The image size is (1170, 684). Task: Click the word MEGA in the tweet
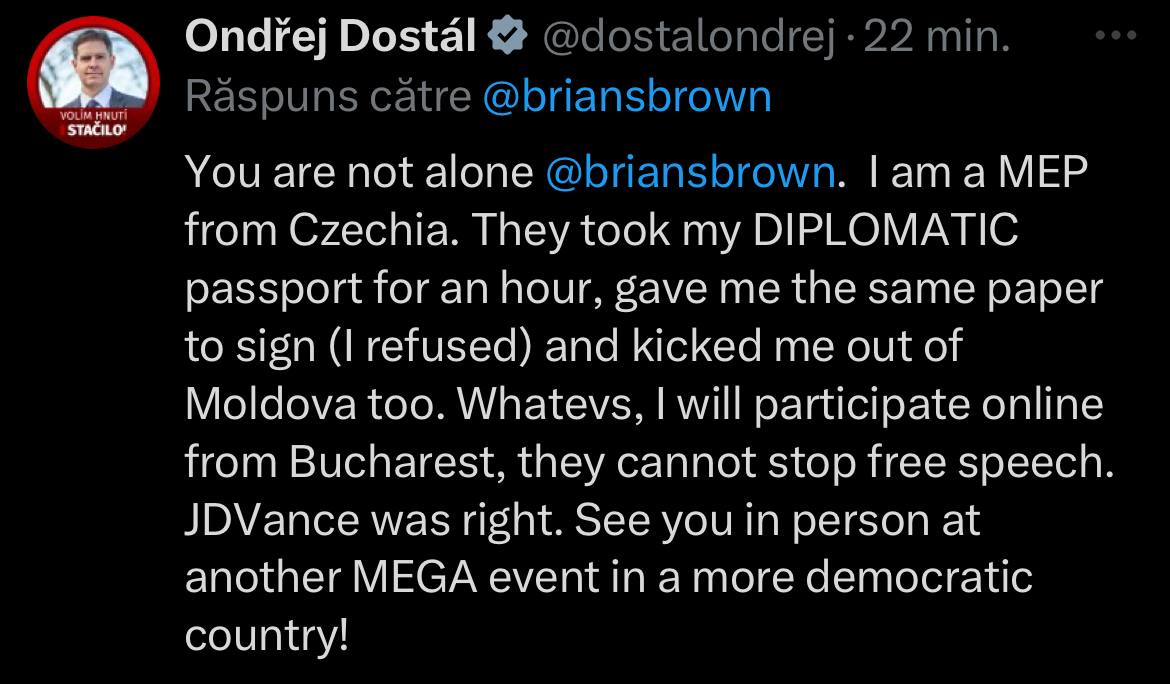point(415,577)
